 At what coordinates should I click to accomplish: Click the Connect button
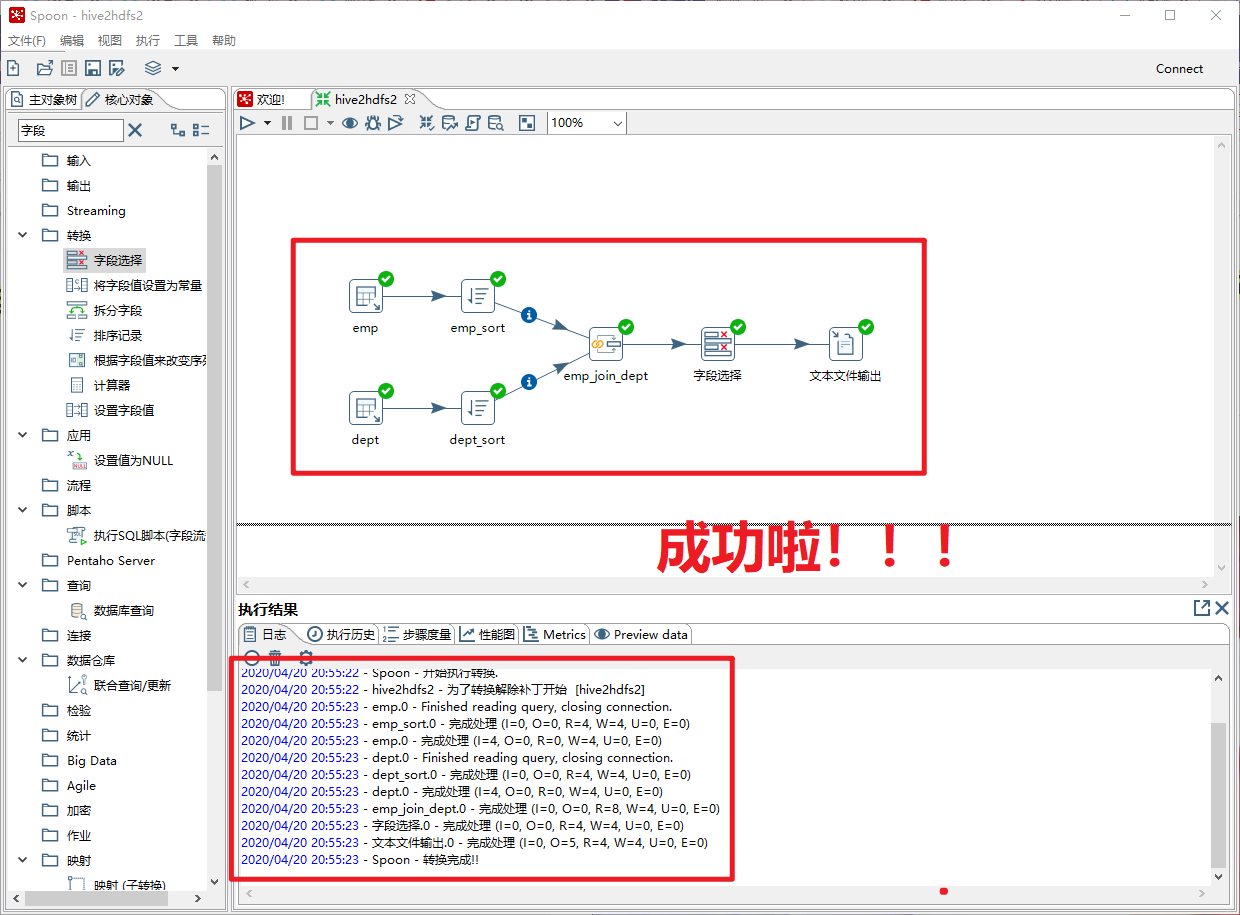pyautogui.click(x=1179, y=69)
